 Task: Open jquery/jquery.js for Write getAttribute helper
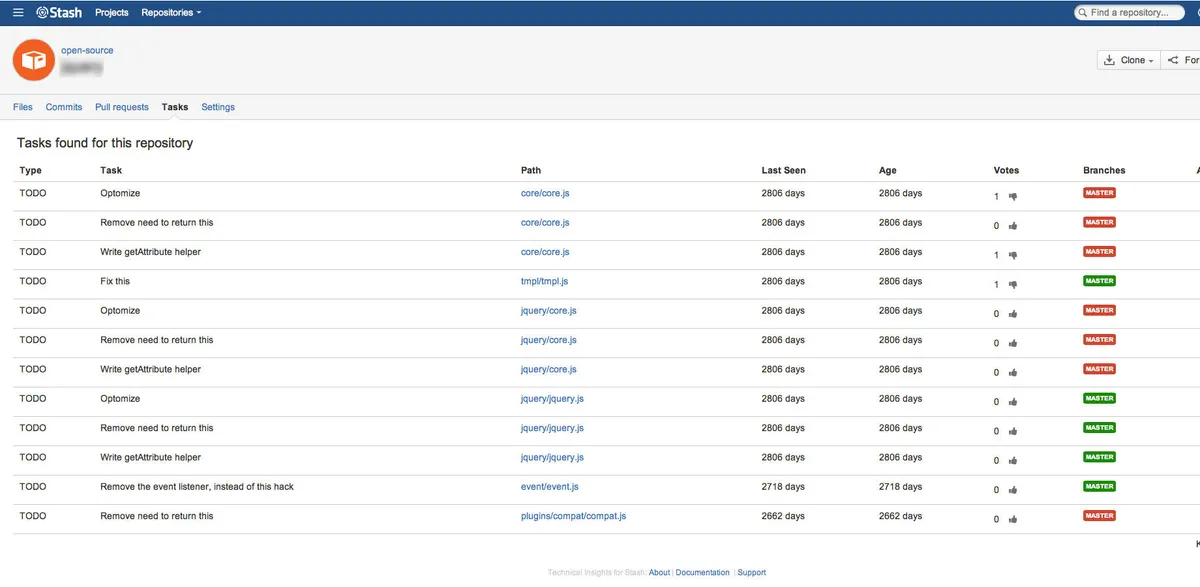(x=552, y=457)
